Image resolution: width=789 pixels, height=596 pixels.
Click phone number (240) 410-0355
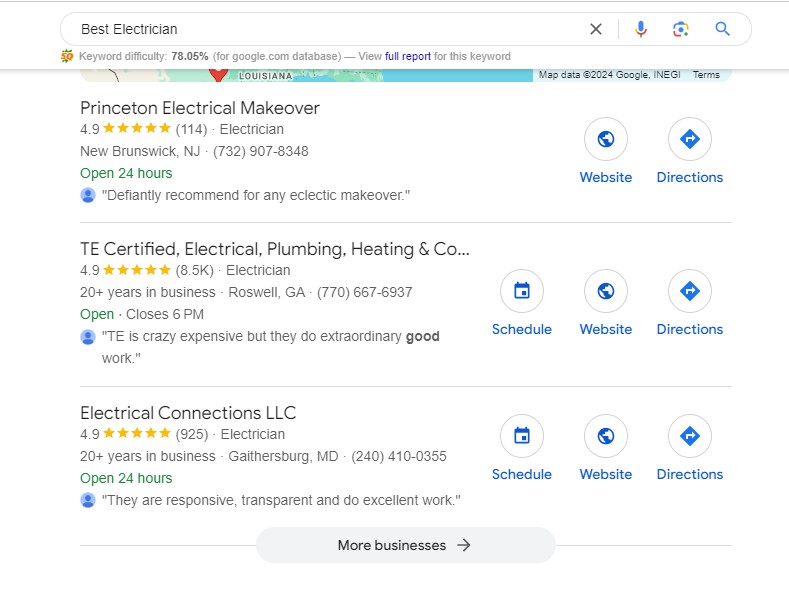click(399, 456)
